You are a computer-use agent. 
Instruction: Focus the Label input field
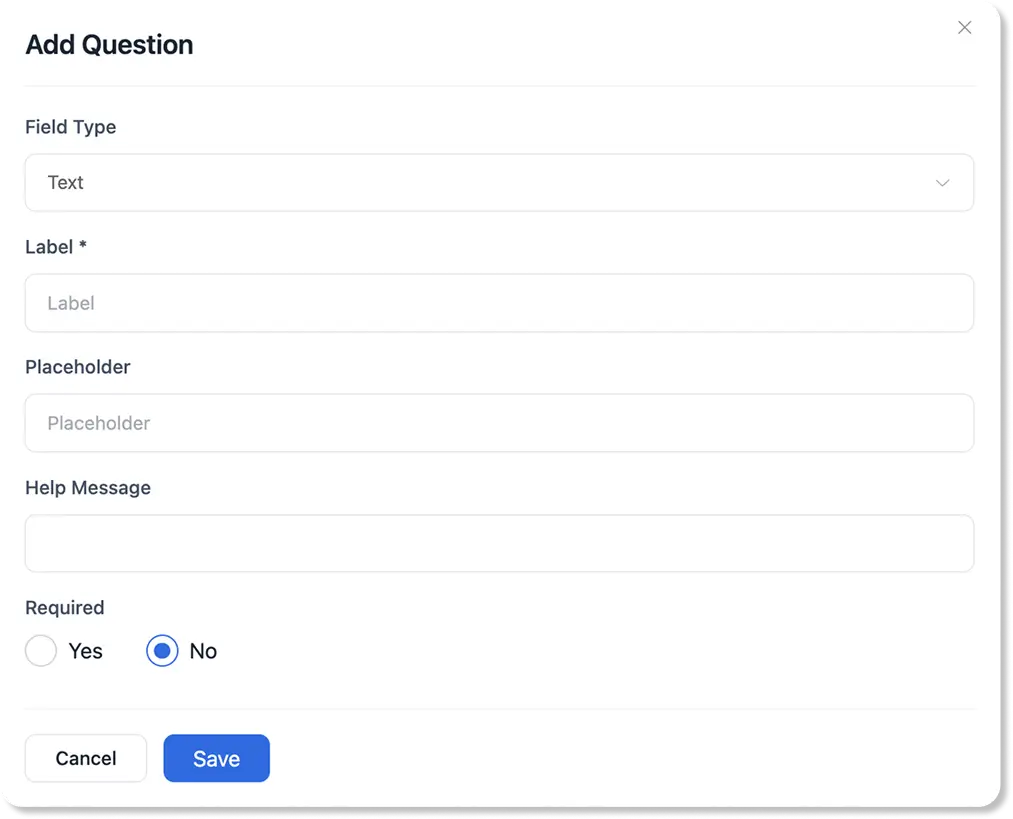coord(499,303)
